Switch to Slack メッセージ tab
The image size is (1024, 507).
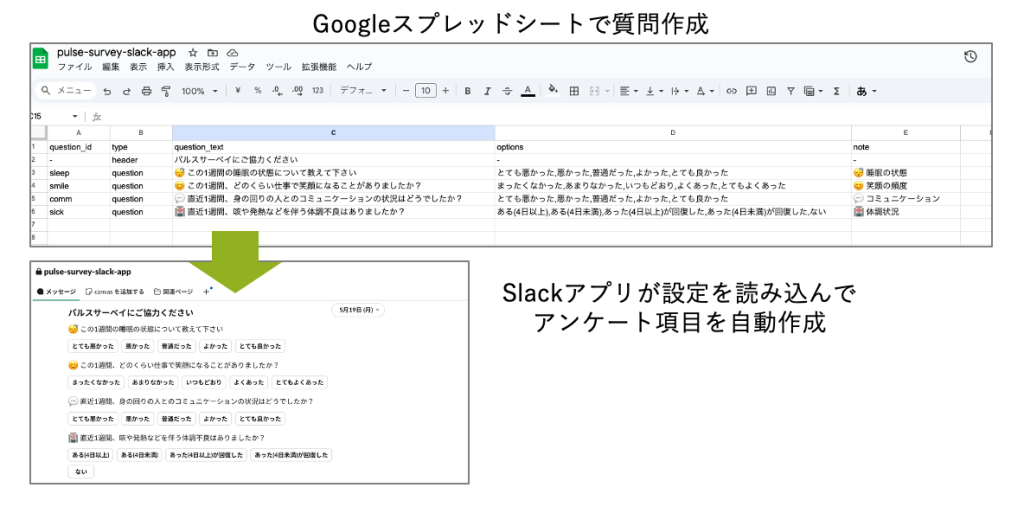(56, 291)
